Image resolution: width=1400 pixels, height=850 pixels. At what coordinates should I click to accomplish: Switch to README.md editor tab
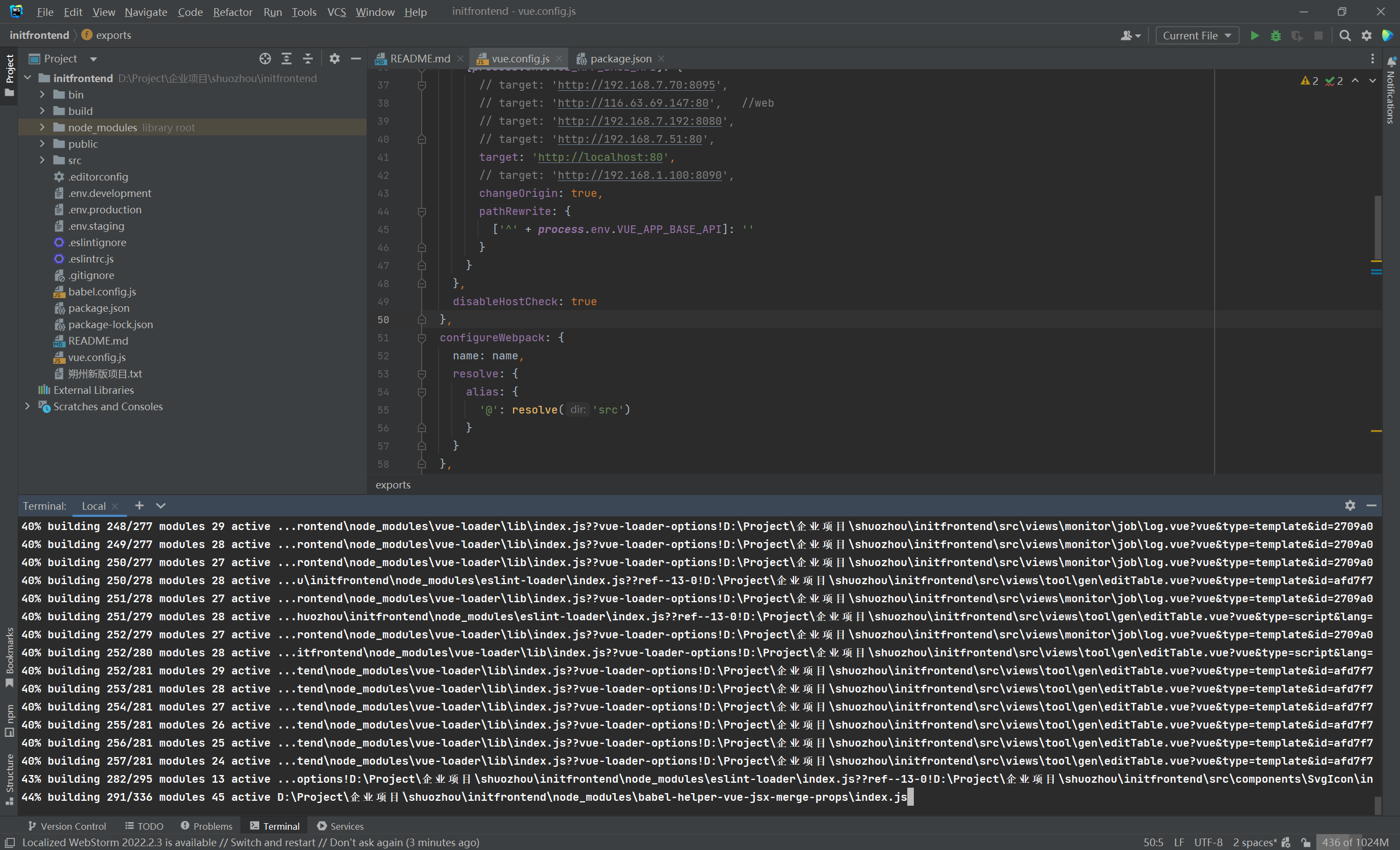pyautogui.click(x=419, y=59)
